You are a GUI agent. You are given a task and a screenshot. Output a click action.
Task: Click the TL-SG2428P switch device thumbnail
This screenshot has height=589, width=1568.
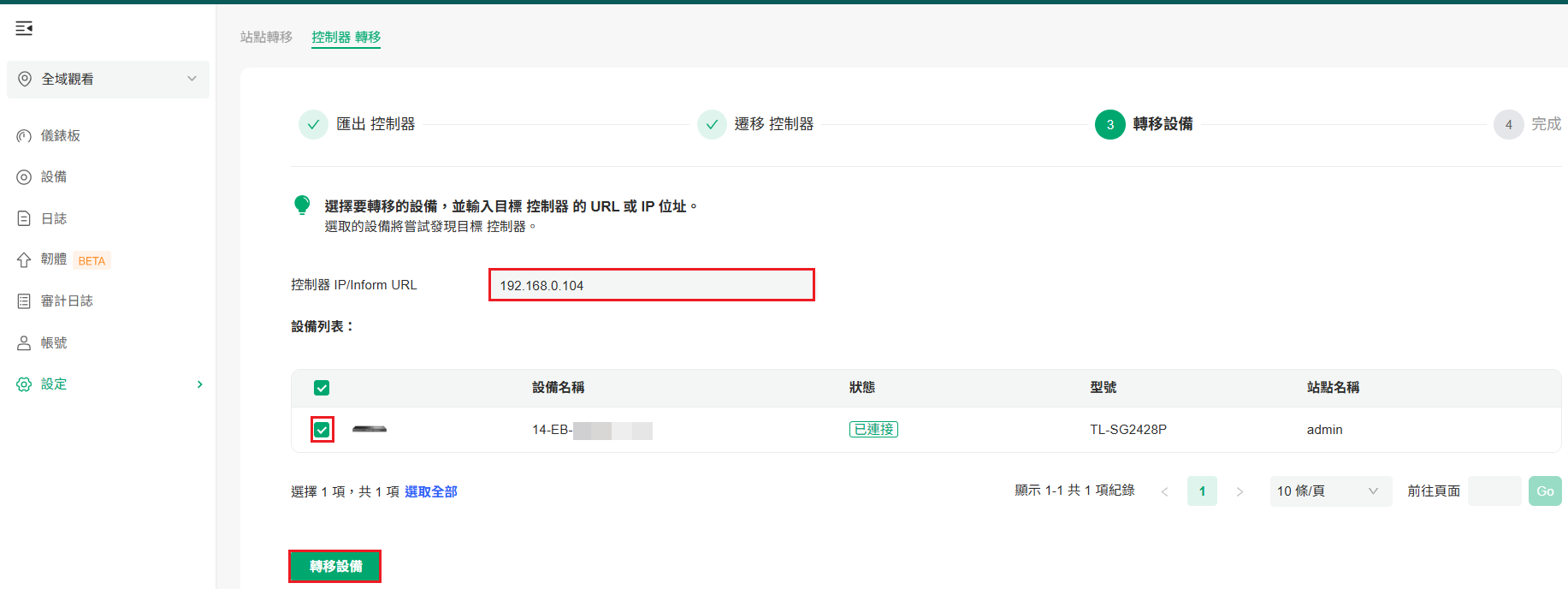tap(370, 429)
